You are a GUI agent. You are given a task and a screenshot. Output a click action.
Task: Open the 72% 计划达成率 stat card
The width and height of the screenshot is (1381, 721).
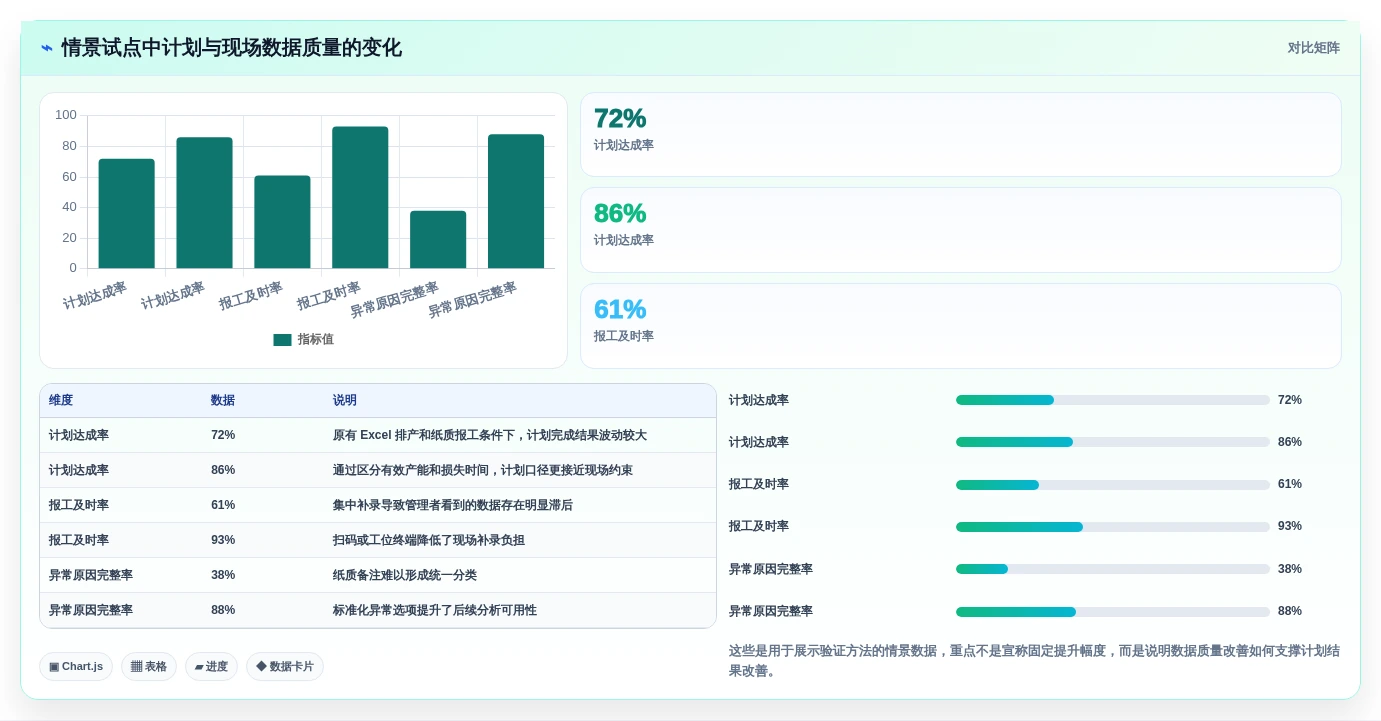coord(961,135)
